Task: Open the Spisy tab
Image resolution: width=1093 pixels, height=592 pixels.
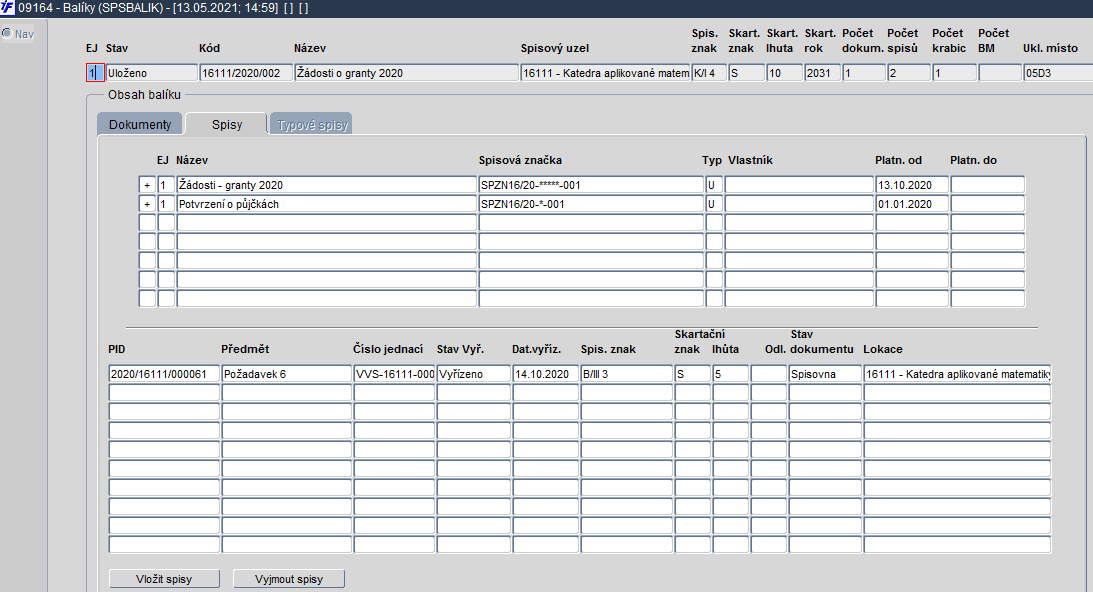Action: 227,124
